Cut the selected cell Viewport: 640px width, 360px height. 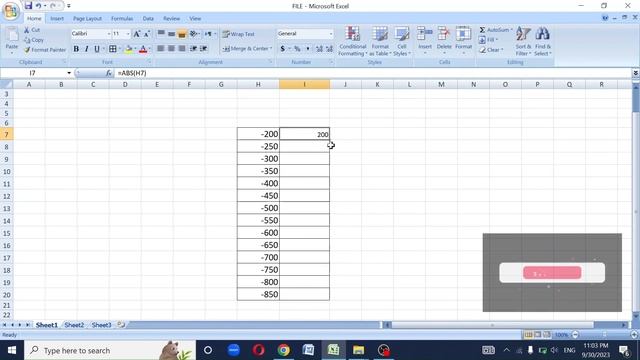[x=32, y=30]
